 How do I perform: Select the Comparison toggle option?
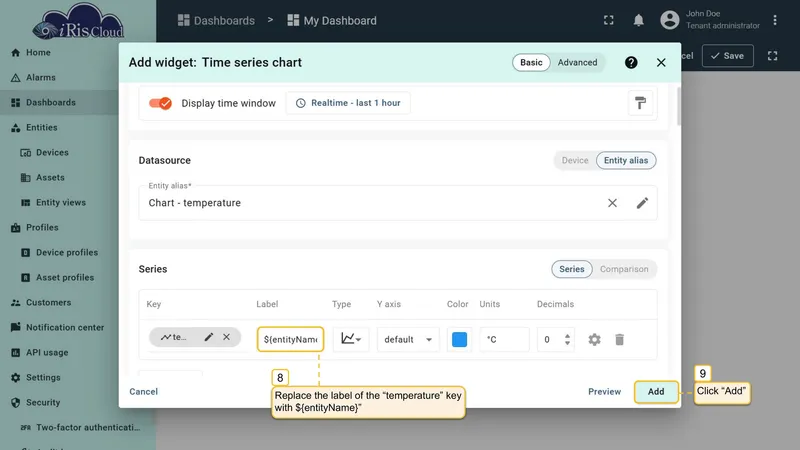tap(624, 269)
